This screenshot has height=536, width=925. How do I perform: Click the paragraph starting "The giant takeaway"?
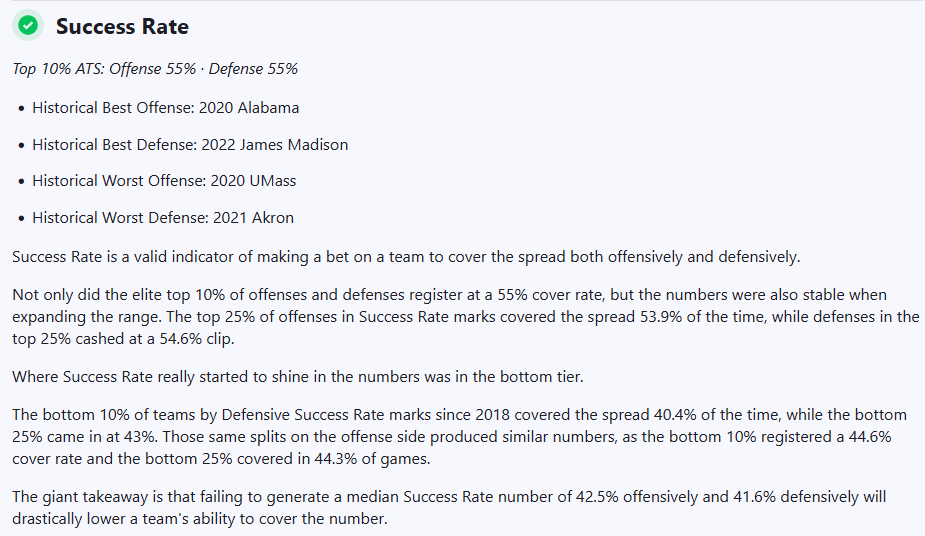[450, 507]
